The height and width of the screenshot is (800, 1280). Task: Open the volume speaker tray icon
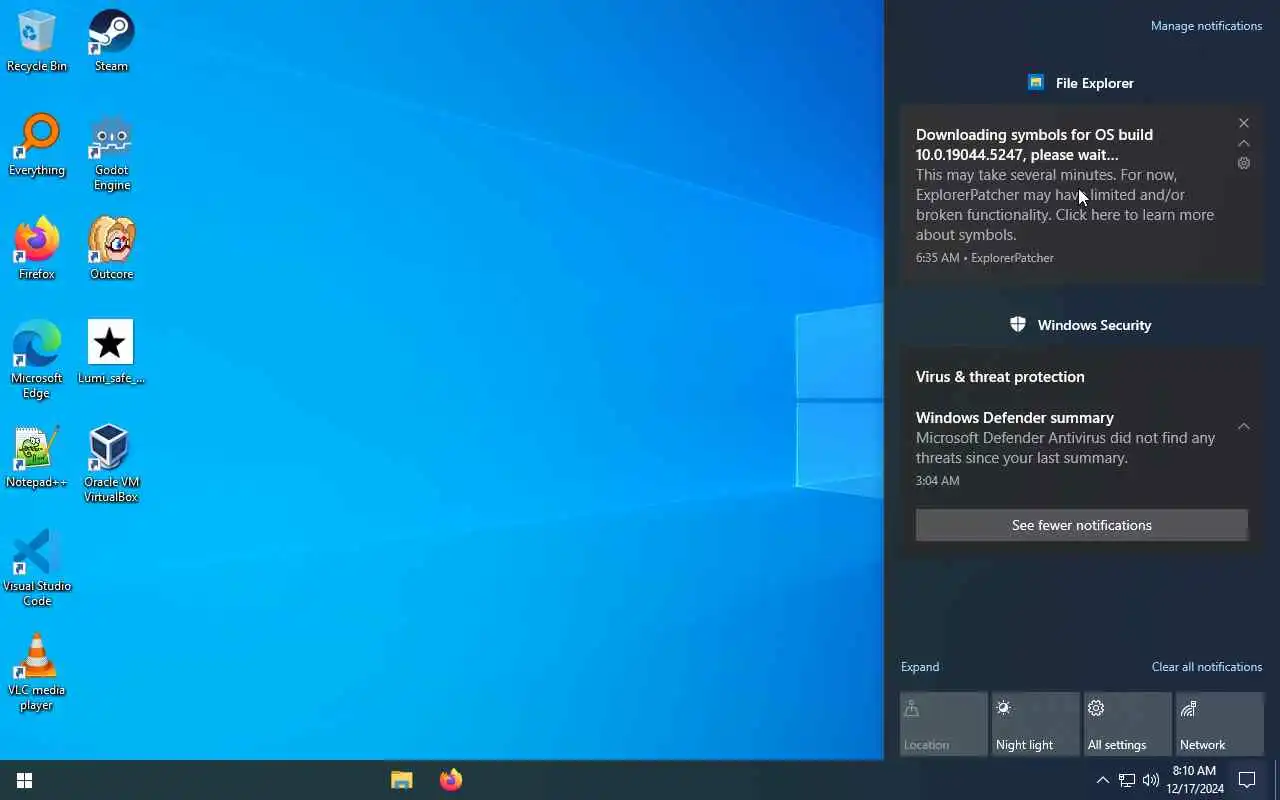1151,780
